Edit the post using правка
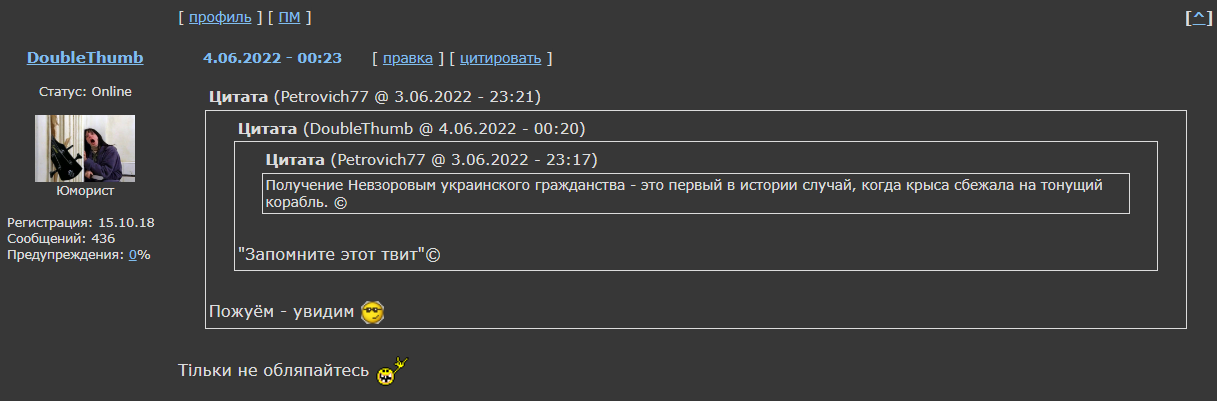The height and width of the screenshot is (401, 1217). tap(408, 58)
